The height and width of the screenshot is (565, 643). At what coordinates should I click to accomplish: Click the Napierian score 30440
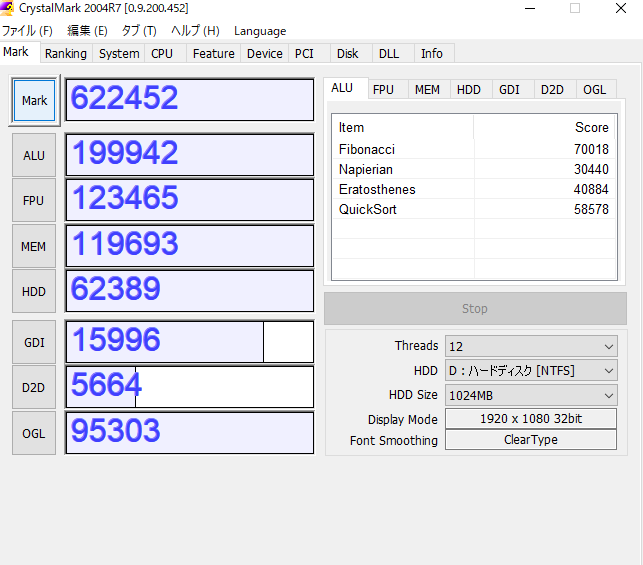tap(591, 169)
